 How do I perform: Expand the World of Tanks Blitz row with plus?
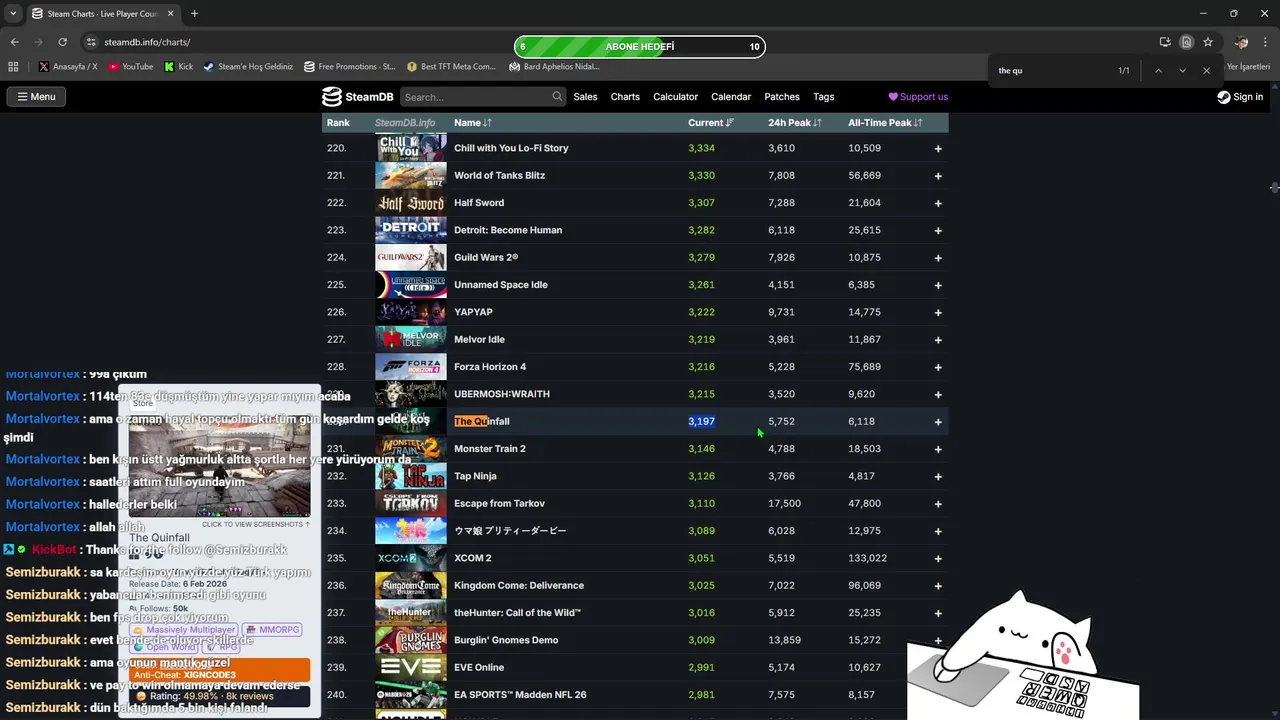tap(938, 176)
